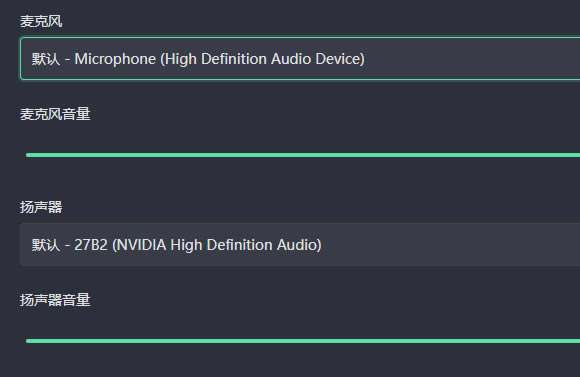The image size is (580, 377).
Task: Click the 默认 text in the speaker field
Action: (46, 245)
